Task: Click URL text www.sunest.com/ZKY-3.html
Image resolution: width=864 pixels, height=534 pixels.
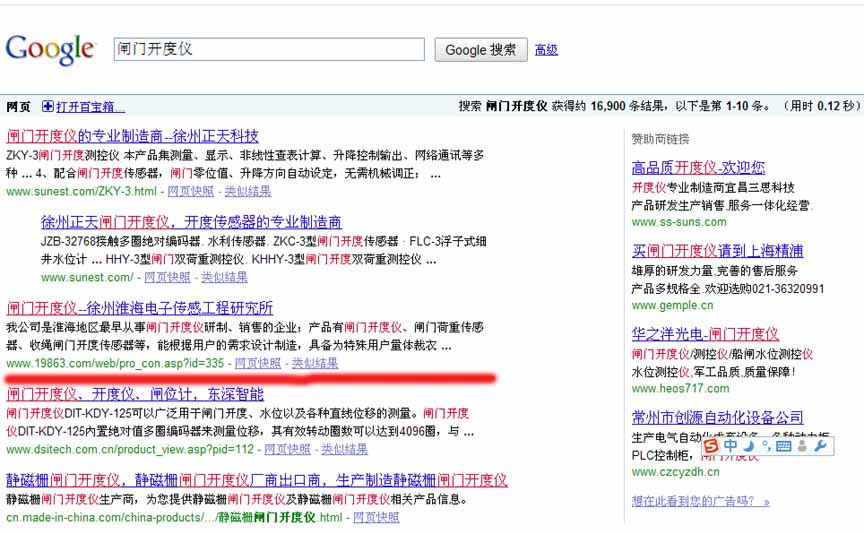Action: tap(82, 191)
